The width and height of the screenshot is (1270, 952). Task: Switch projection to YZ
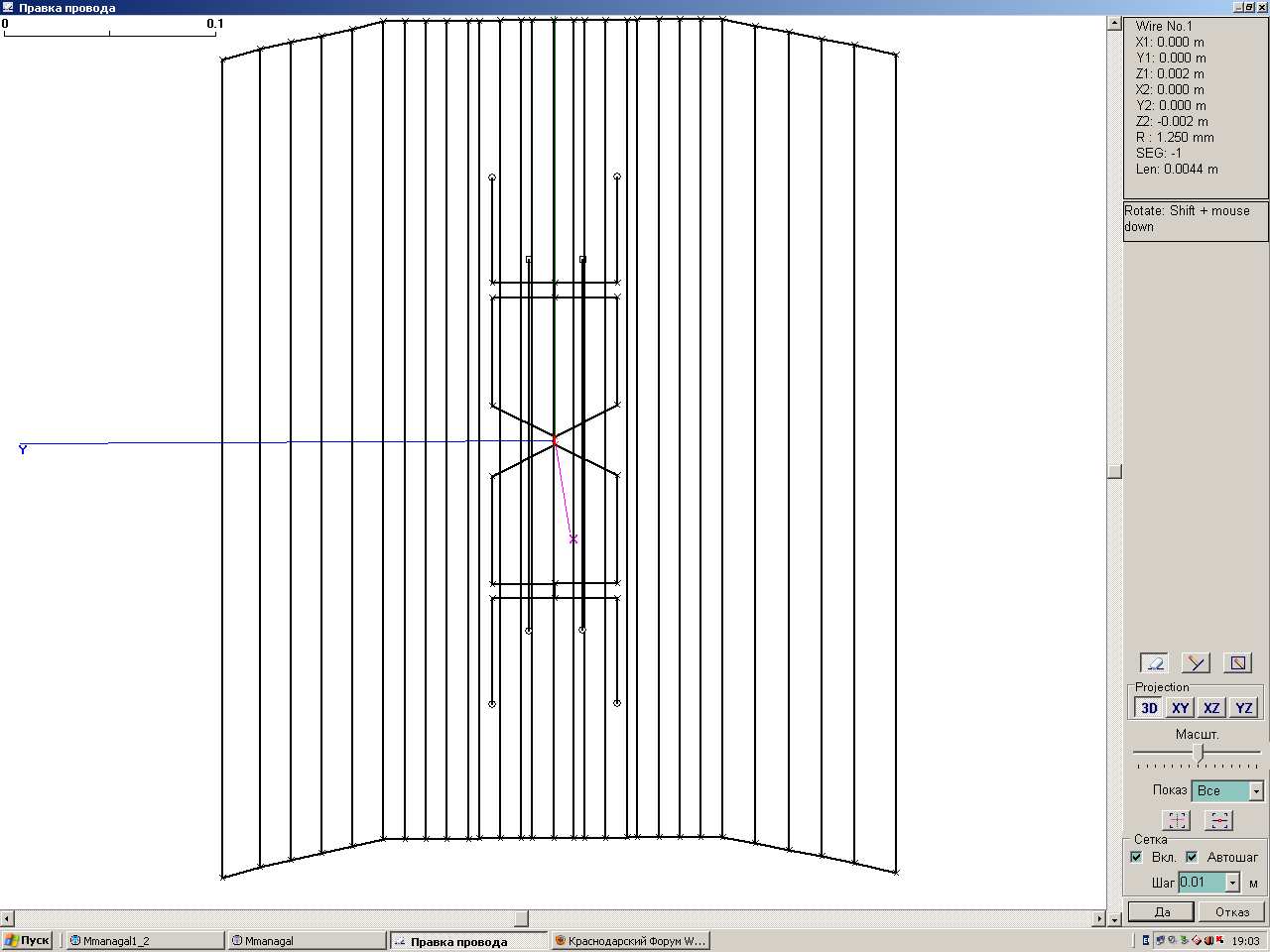(1243, 707)
